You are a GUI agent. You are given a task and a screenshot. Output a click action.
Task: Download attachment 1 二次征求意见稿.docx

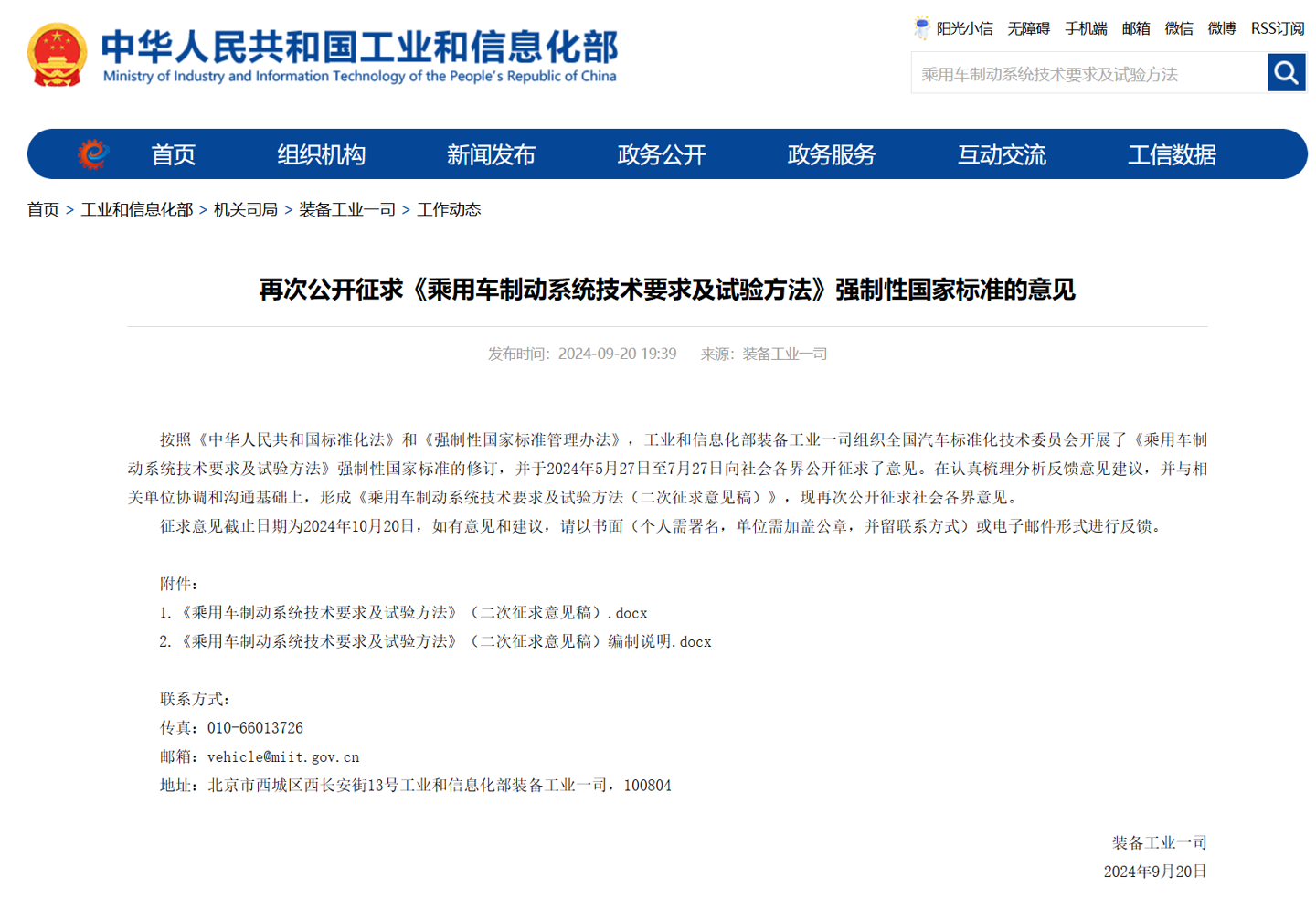tap(404, 612)
